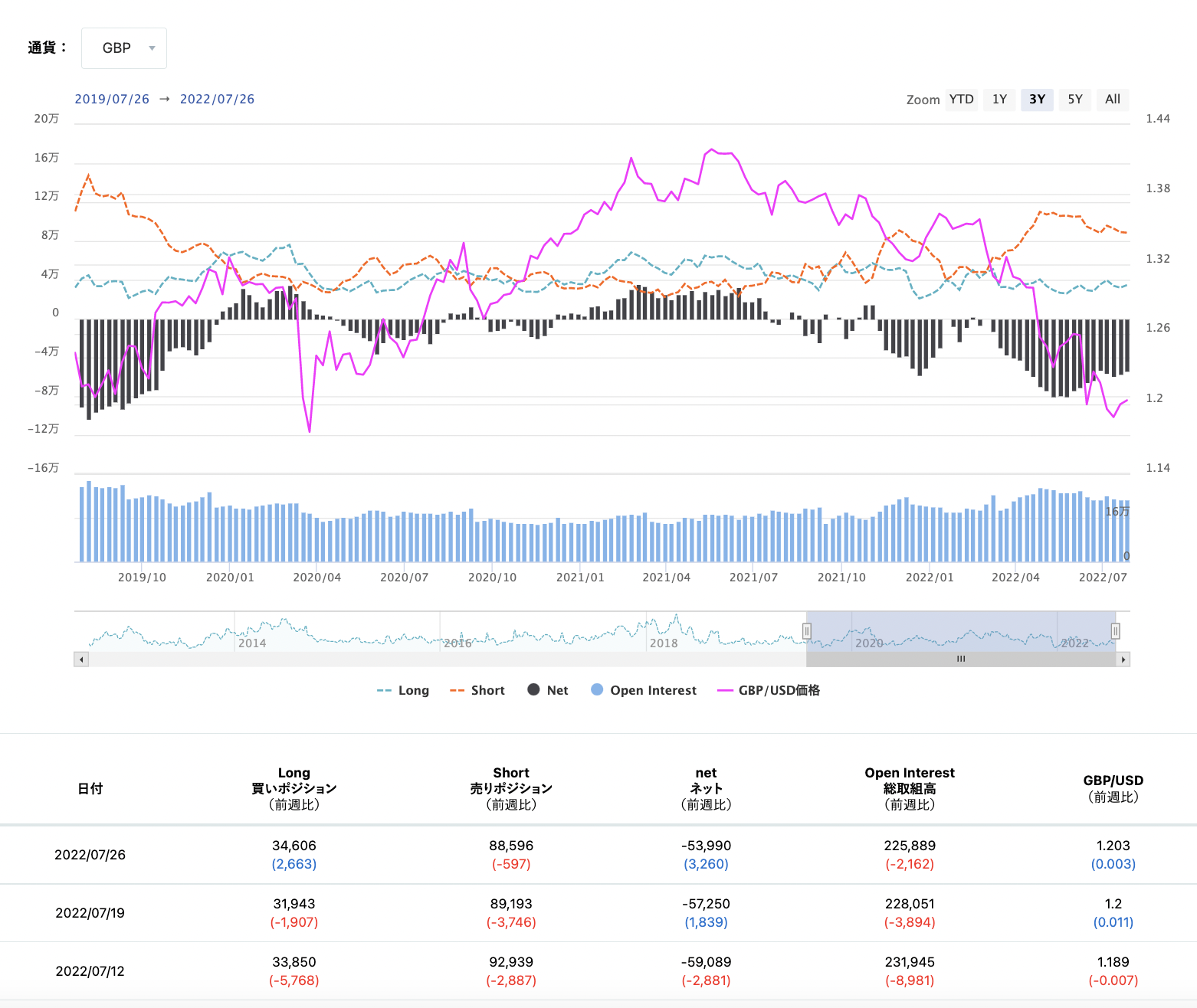Select the All zoom range

pos(1113,100)
